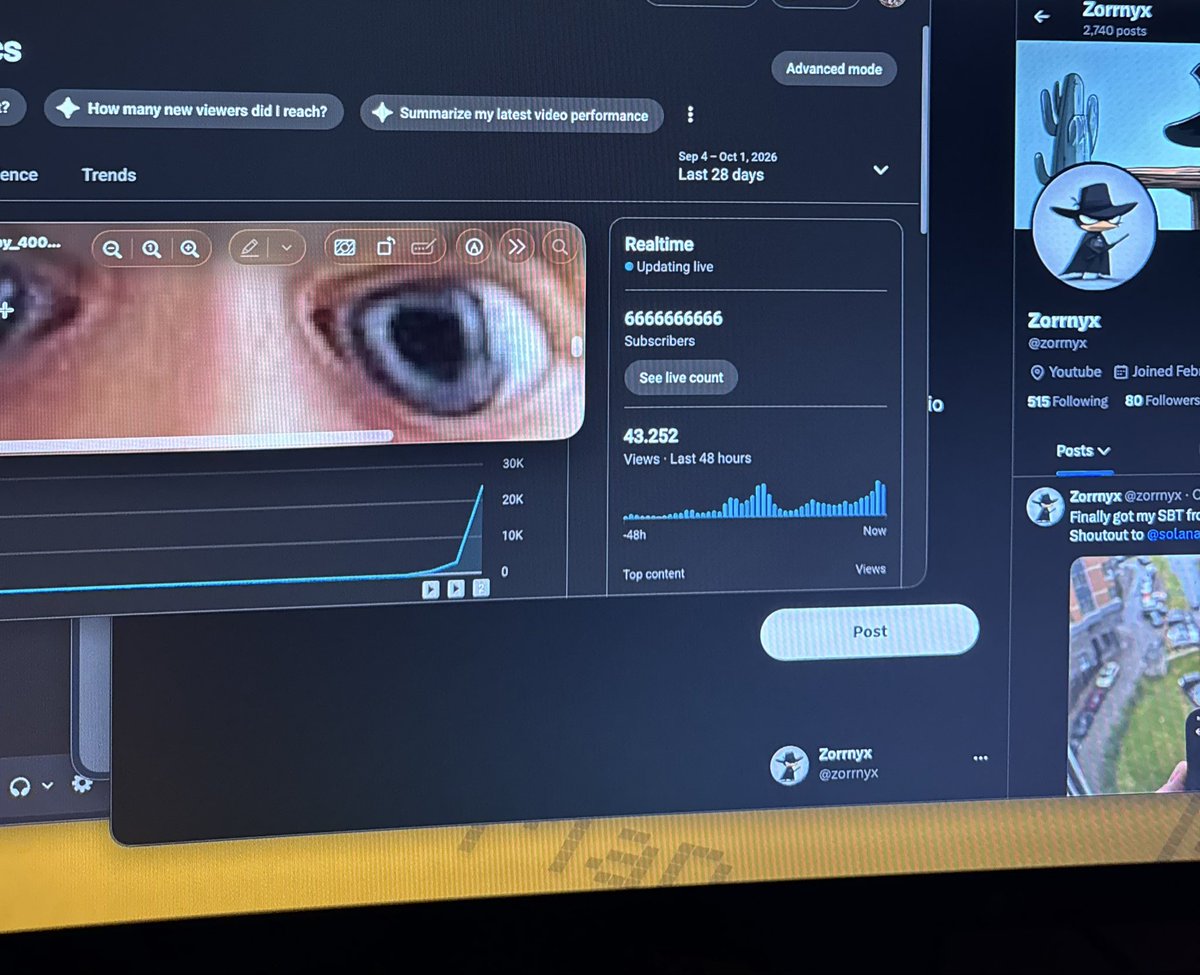The width and height of the screenshot is (1200, 975).
Task: Open the aerial photo in Zorrnyx's post
Action: (x=1135, y=676)
